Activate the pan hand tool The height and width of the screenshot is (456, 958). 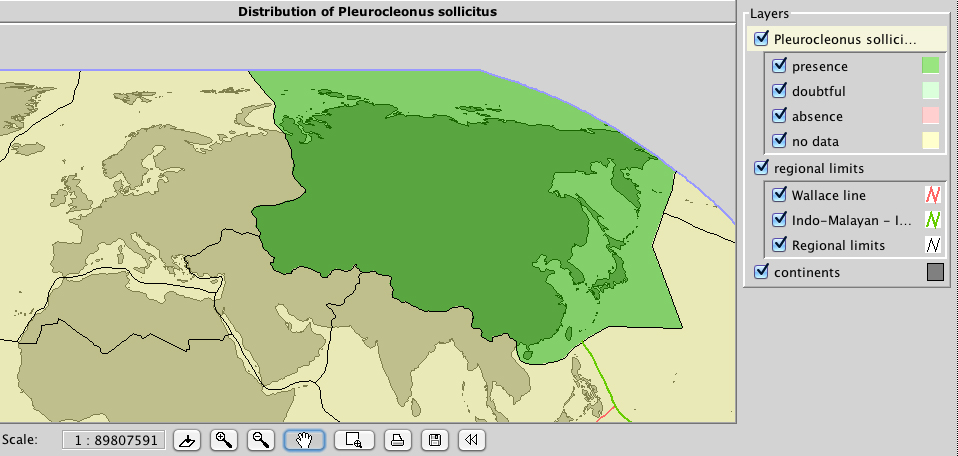pos(304,440)
